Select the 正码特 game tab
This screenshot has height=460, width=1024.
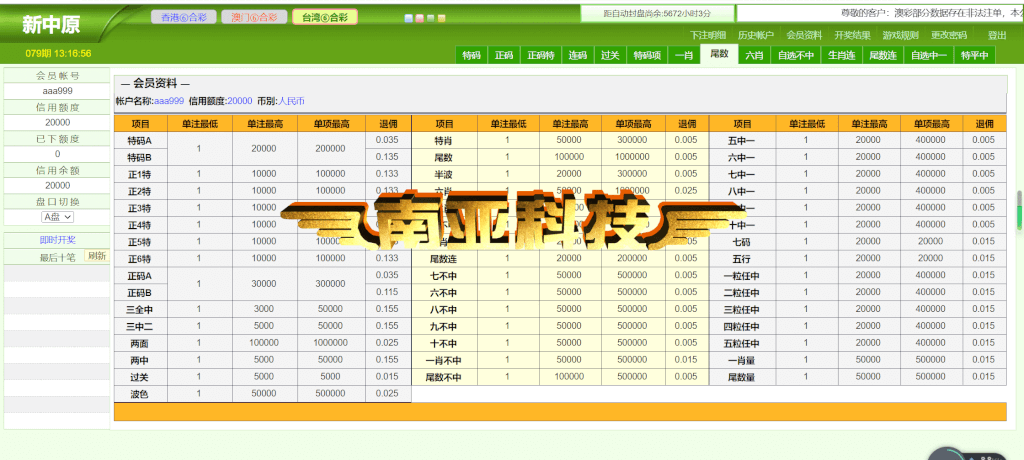click(541, 56)
